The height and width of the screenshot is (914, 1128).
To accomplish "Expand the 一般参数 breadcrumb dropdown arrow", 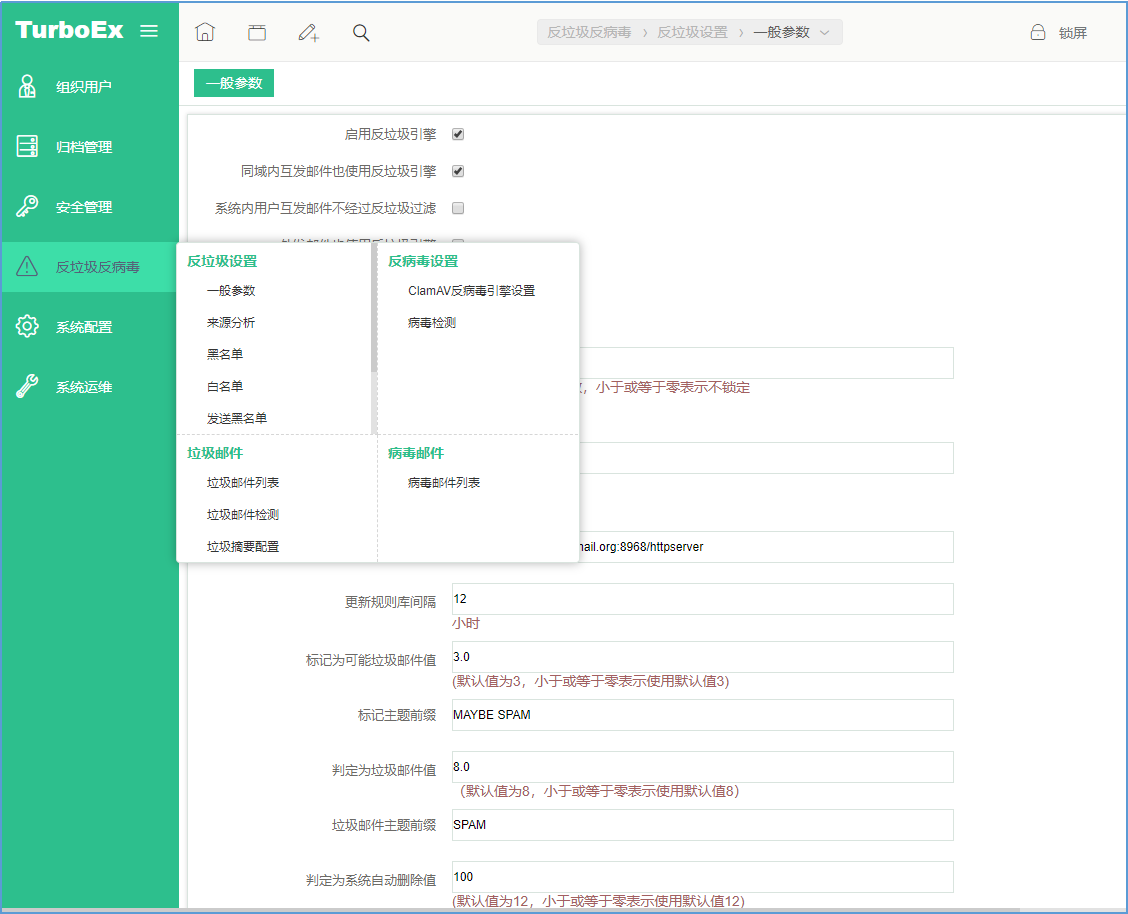I will [825, 33].
